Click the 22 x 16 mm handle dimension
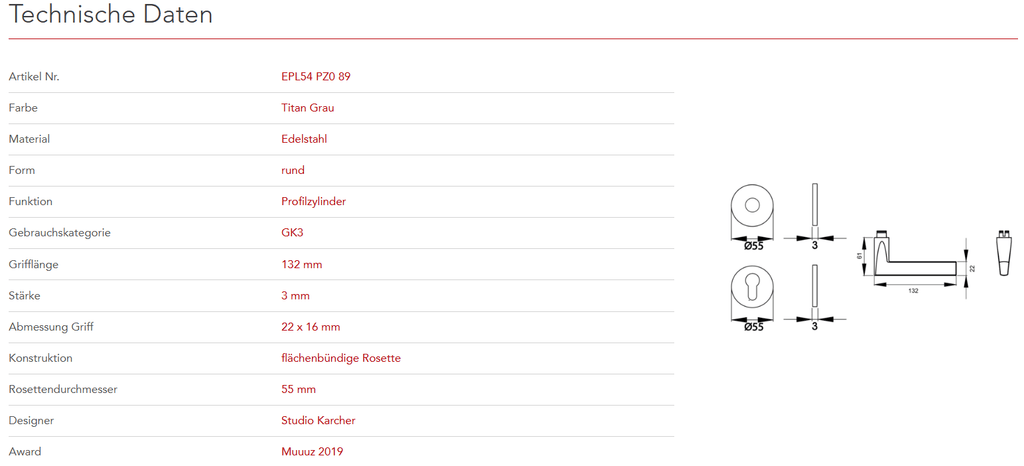This screenshot has height=466, width=1024. point(311,327)
